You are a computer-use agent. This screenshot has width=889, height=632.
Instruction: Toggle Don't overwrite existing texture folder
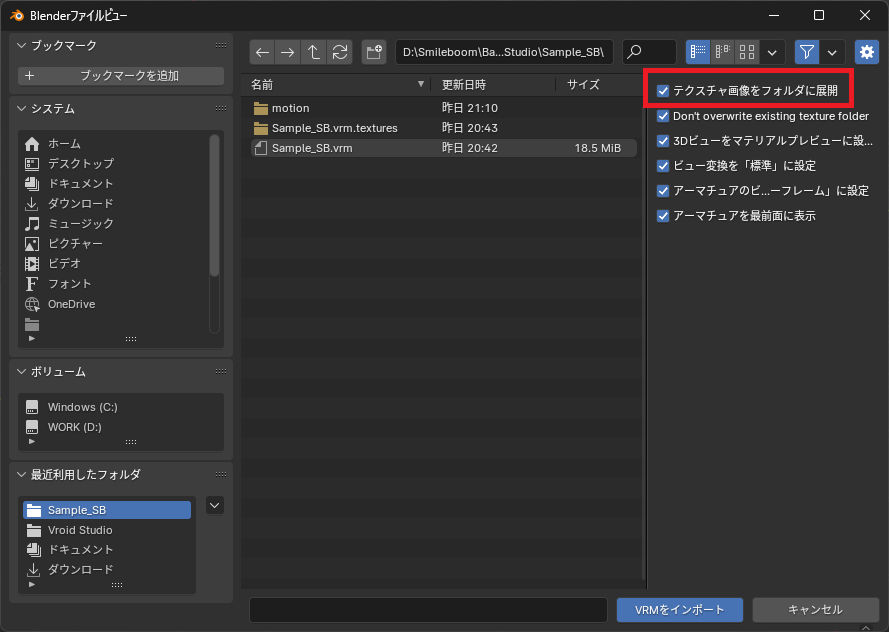(663, 116)
